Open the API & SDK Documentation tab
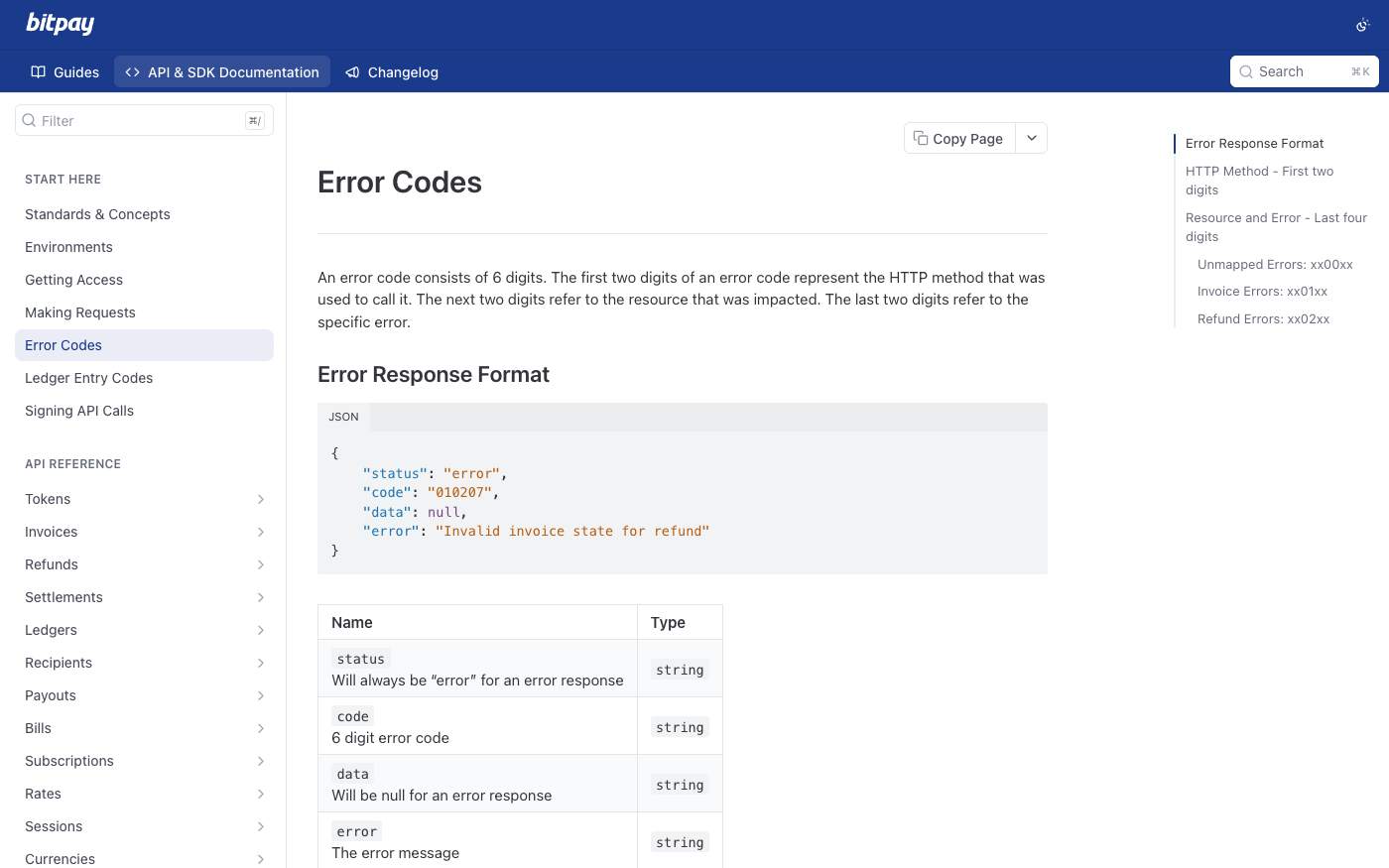Viewport: 1389px width, 868px height. [222, 72]
